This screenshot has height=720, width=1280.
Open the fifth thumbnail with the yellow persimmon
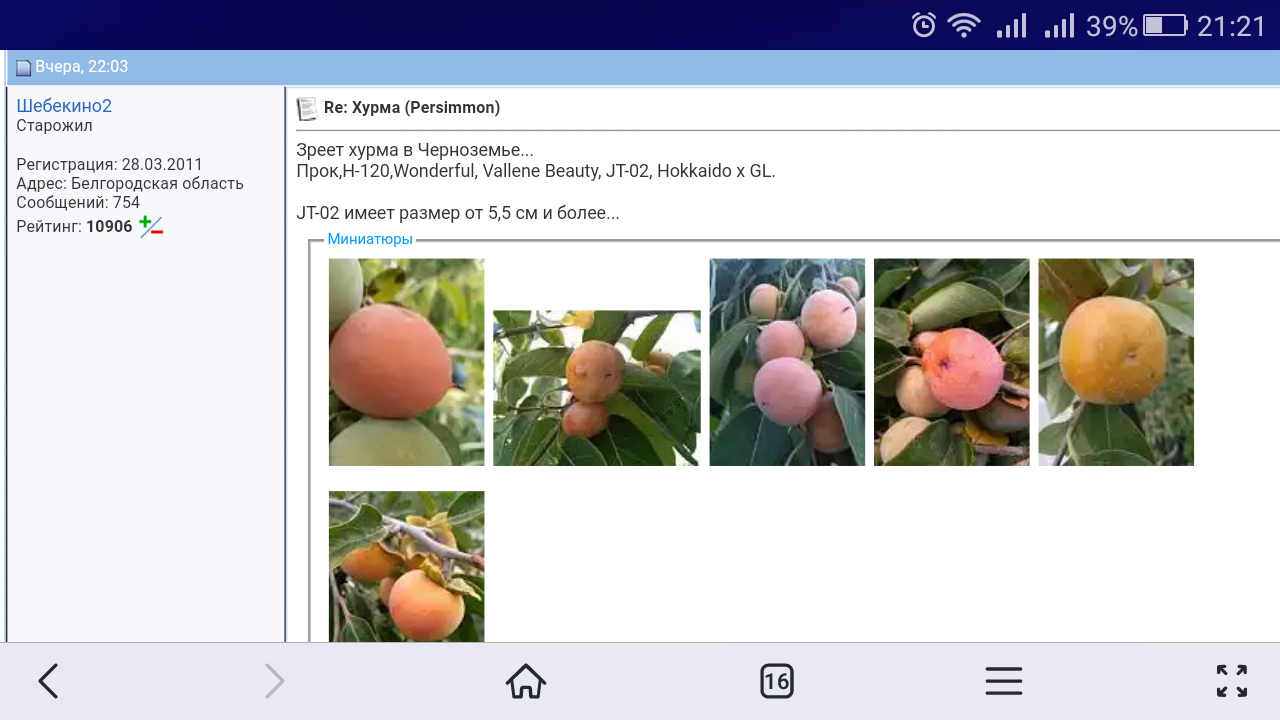point(1116,362)
